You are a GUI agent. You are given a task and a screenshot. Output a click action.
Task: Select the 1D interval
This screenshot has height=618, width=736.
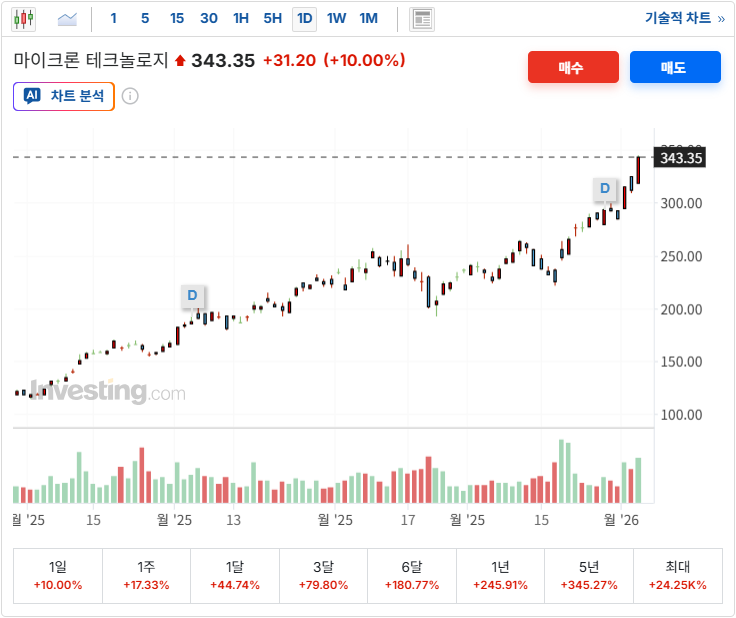(305, 19)
